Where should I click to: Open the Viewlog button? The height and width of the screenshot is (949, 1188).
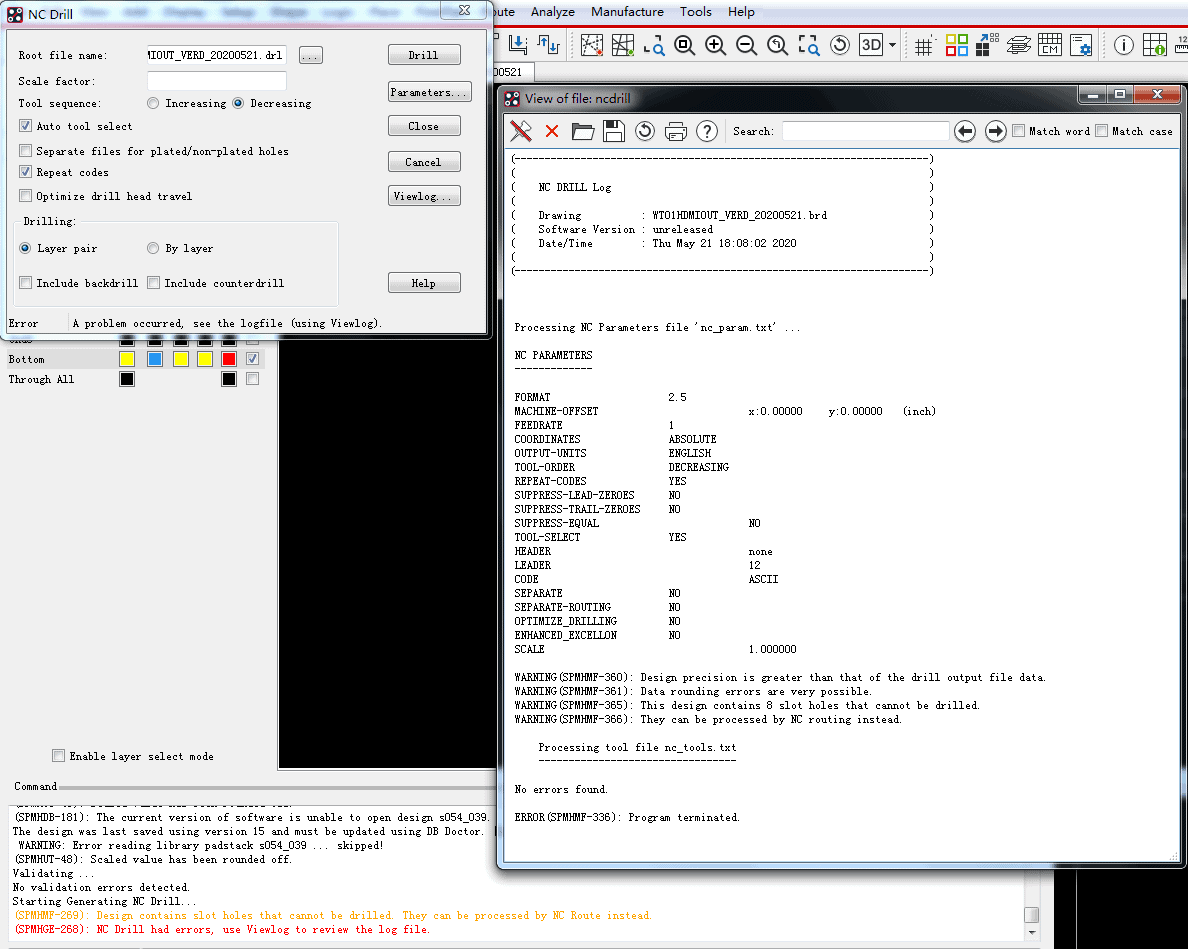point(424,195)
